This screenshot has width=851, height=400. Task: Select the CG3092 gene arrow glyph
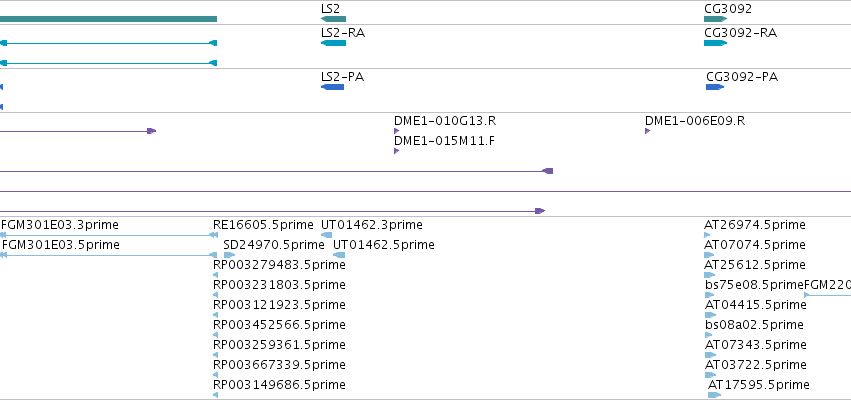[x=715, y=19]
